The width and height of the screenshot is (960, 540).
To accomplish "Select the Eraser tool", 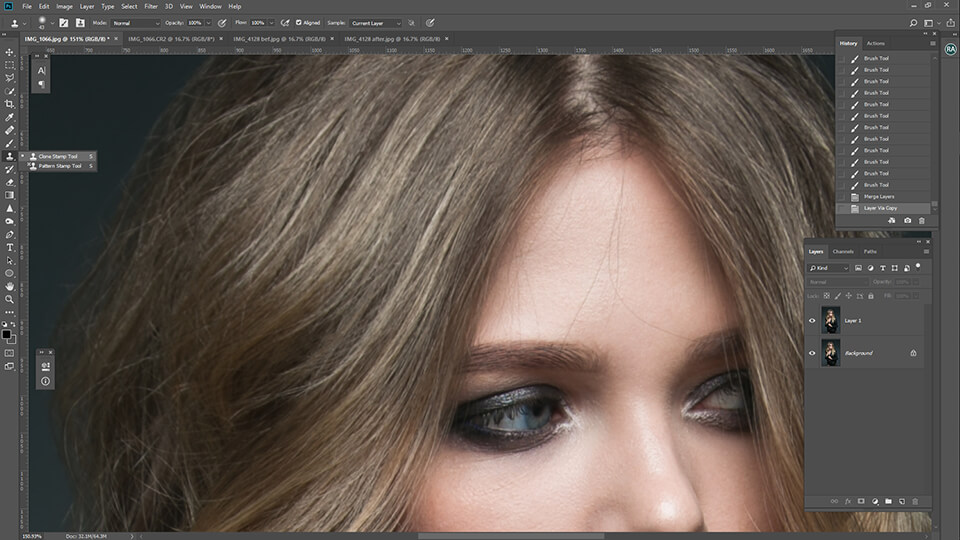I will [9, 182].
